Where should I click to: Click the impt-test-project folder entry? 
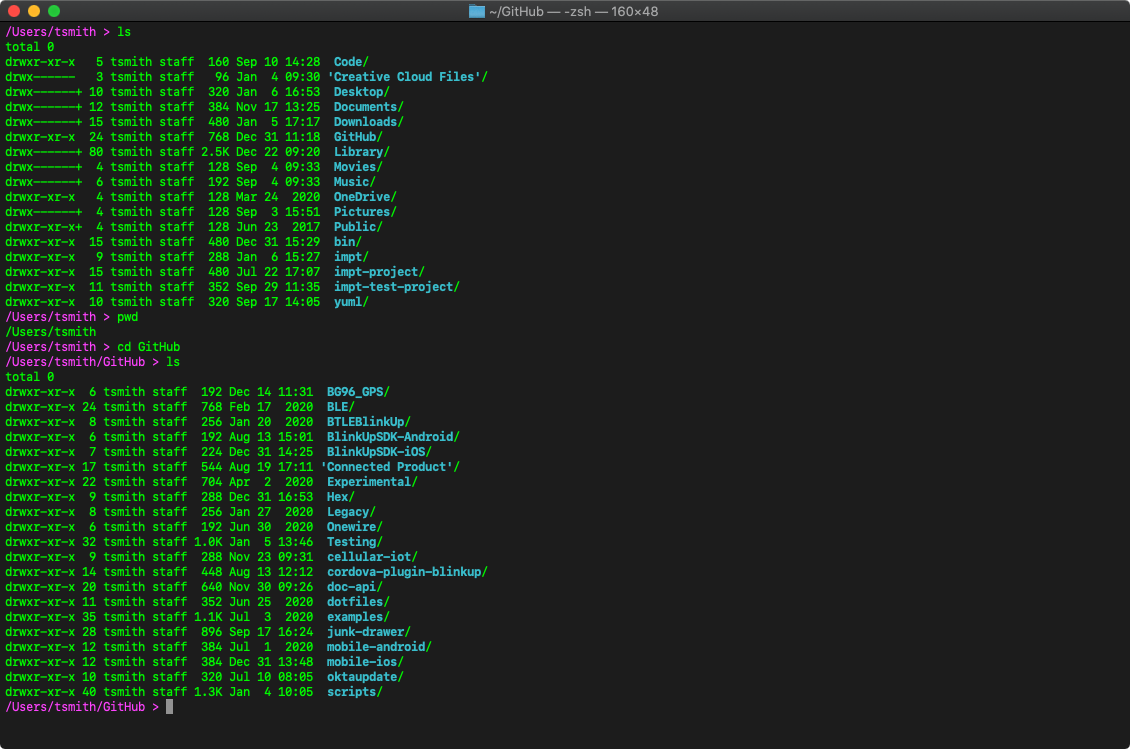(395, 286)
